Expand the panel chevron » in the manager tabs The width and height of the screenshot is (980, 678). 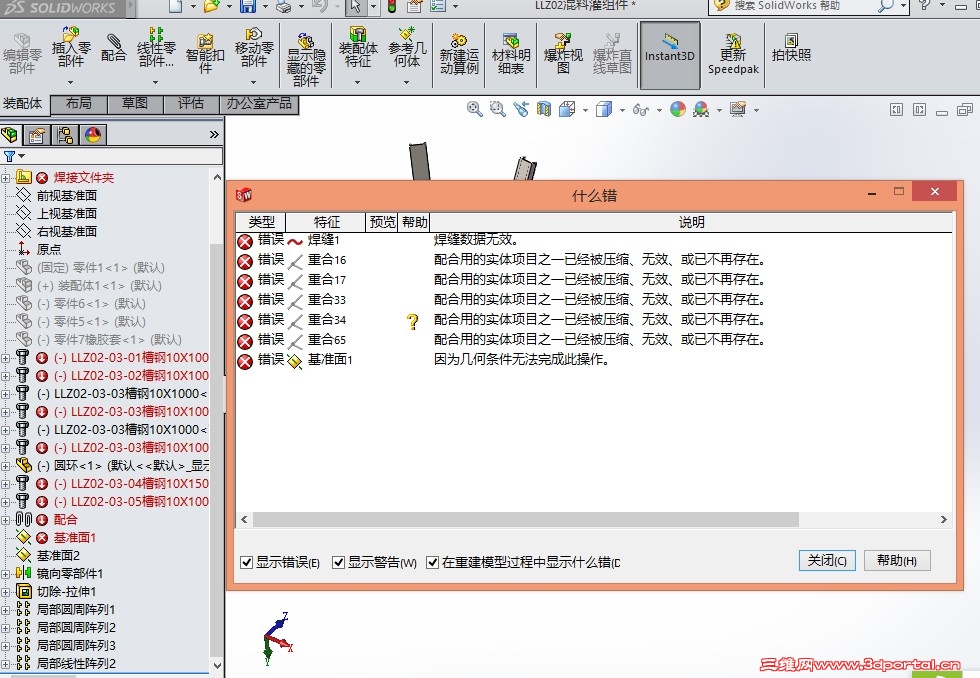214,134
